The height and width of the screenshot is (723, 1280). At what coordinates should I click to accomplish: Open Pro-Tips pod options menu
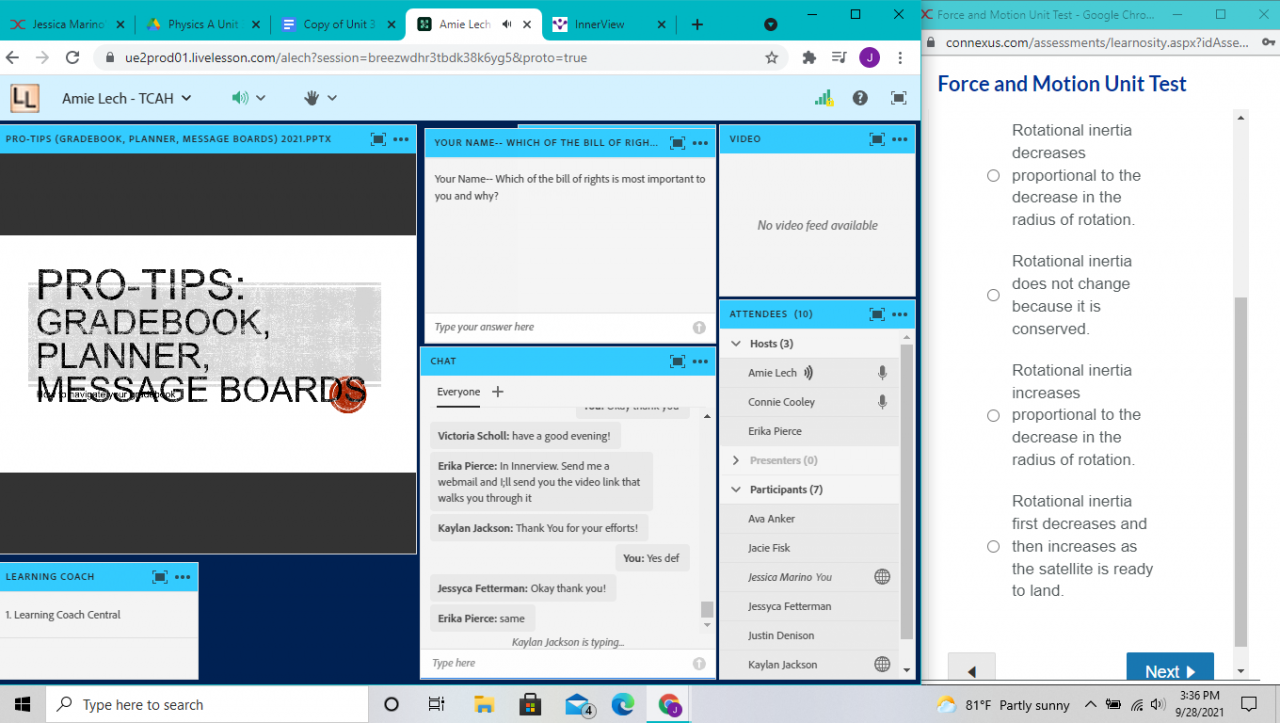(401, 139)
